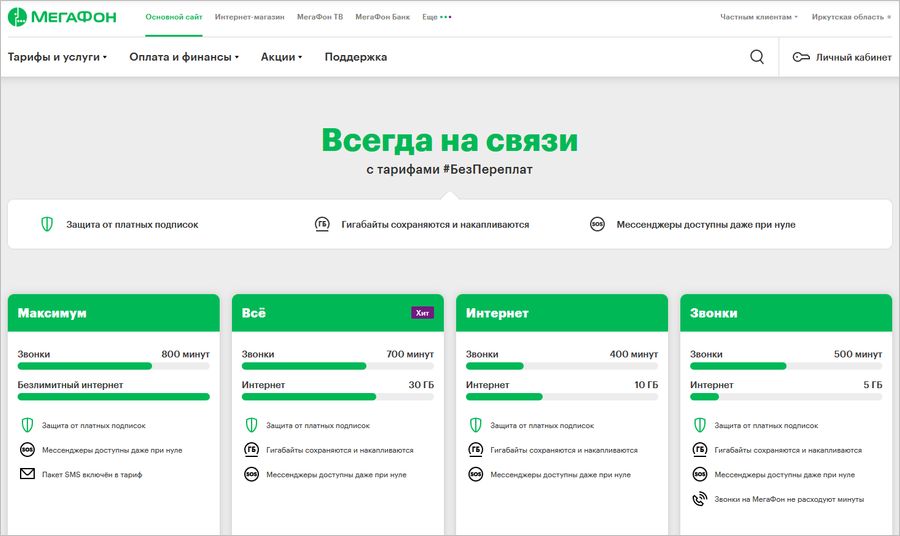Click the key icon beside Личный кабинет
This screenshot has height=536, width=900.
[801, 57]
